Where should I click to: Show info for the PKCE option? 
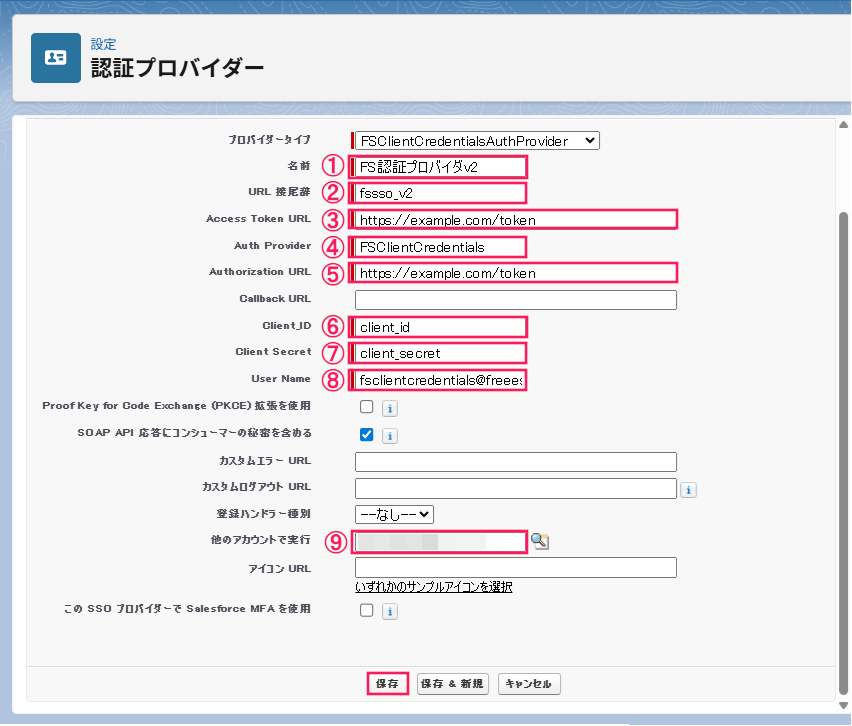[x=390, y=408]
